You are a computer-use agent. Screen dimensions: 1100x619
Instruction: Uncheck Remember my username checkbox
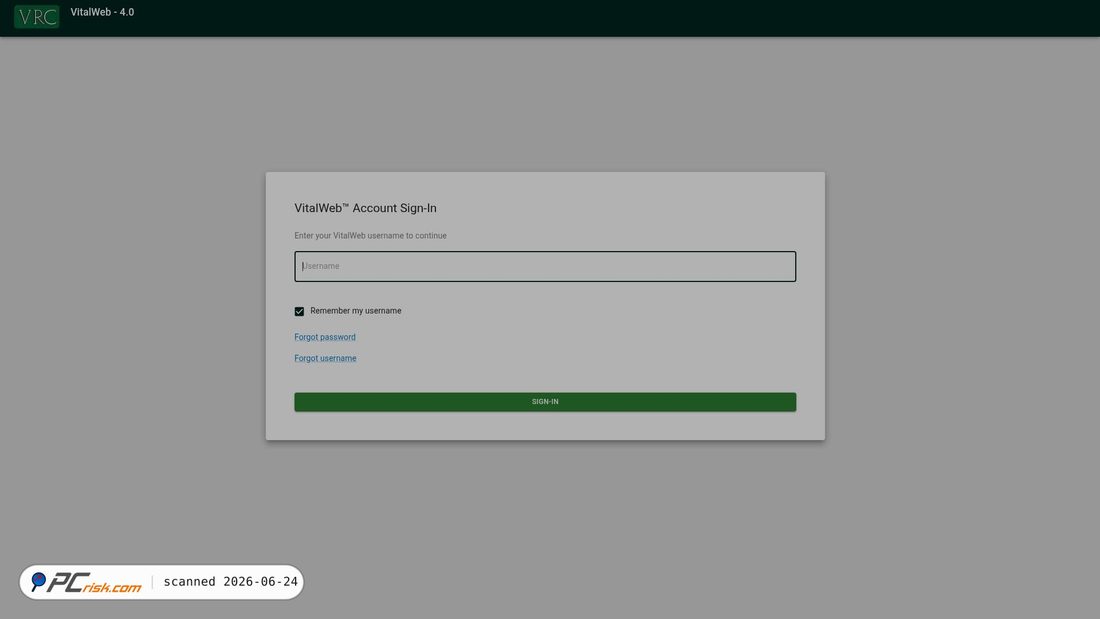coord(300,312)
